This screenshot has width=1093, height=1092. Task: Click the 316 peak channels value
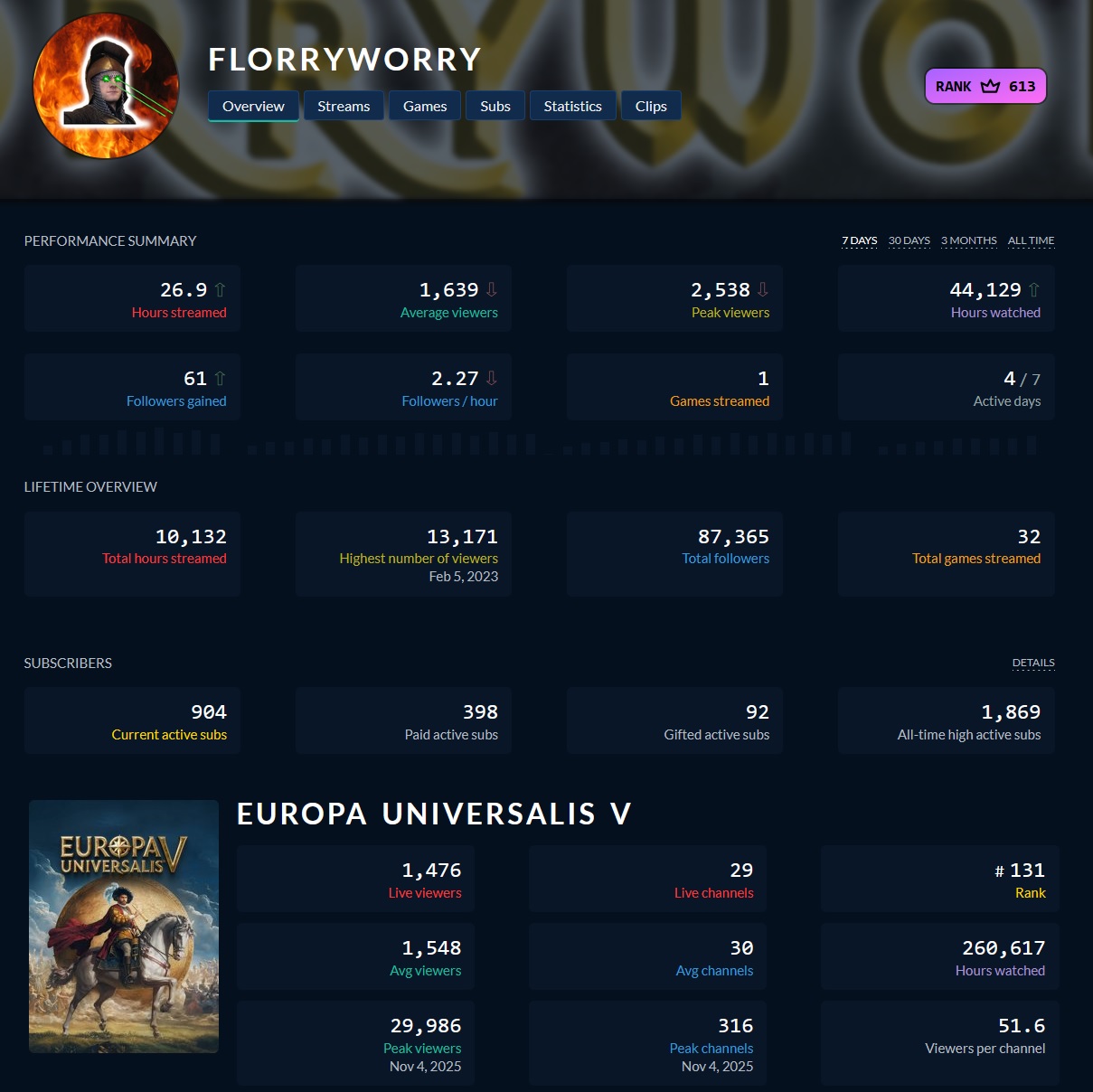click(x=736, y=1026)
